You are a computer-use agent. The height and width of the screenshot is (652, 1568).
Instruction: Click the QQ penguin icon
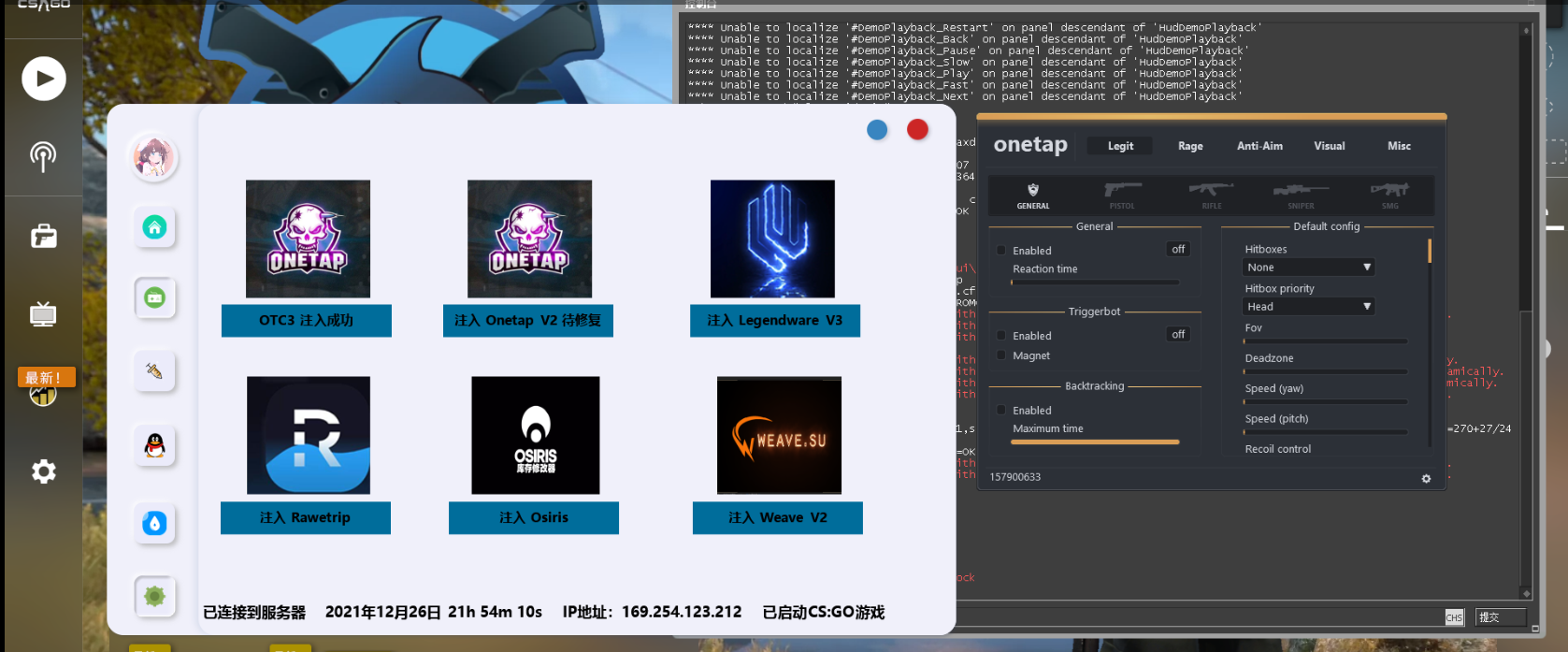155,446
